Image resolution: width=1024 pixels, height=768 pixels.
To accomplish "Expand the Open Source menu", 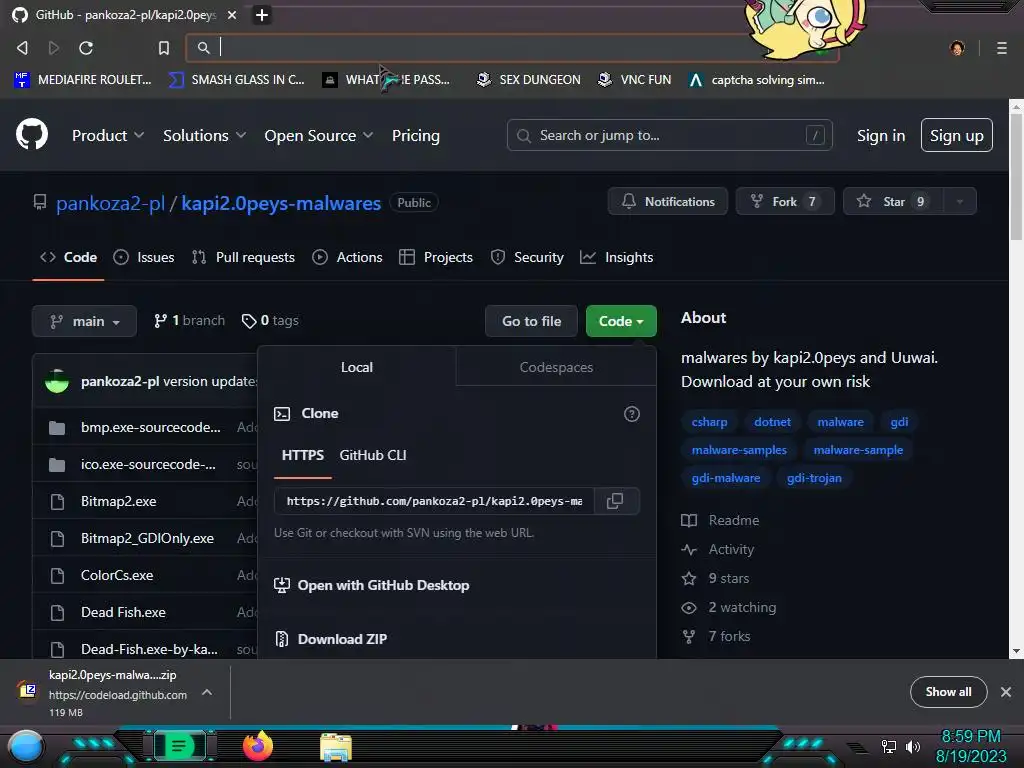I will 319,135.
